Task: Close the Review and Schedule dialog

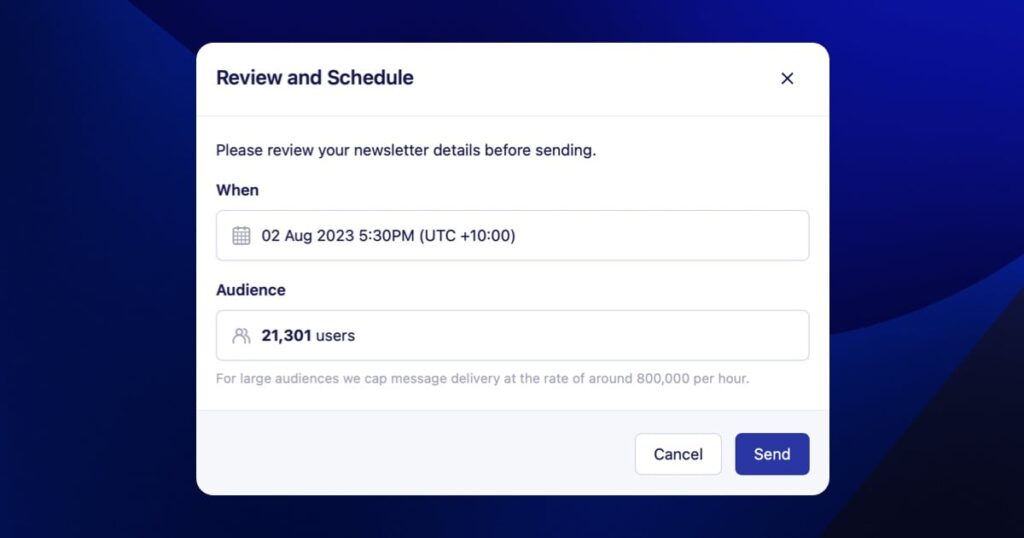Action: click(787, 78)
